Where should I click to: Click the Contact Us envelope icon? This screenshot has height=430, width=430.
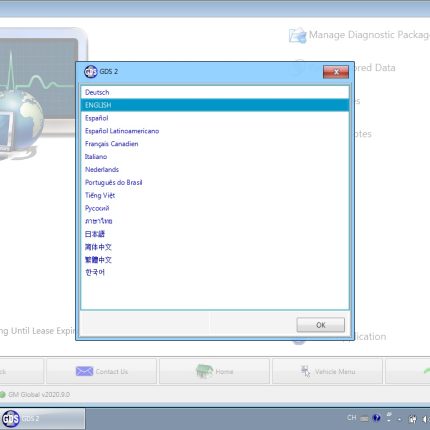(84, 371)
